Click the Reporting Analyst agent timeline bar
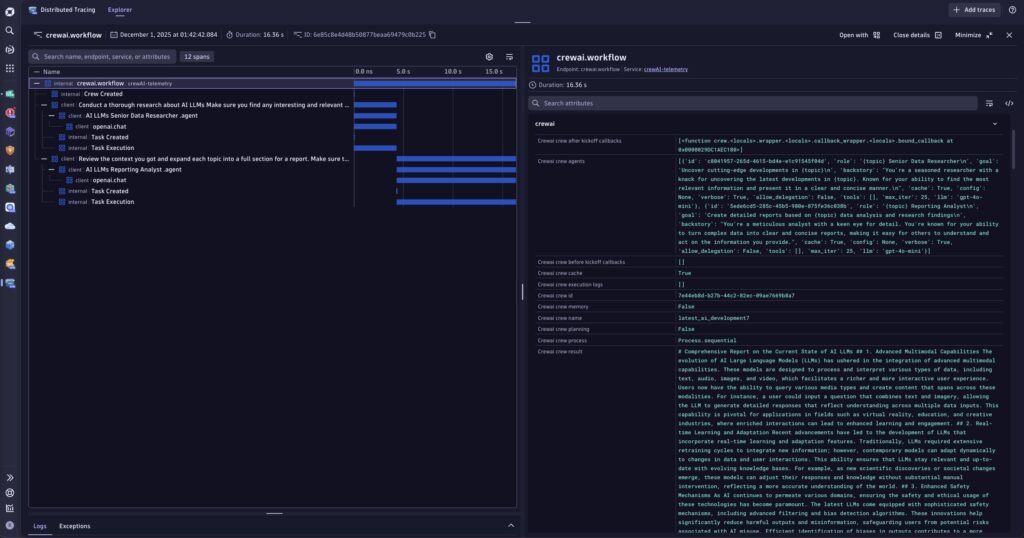The height and width of the screenshot is (538, 1024). [x=456, y=170]
